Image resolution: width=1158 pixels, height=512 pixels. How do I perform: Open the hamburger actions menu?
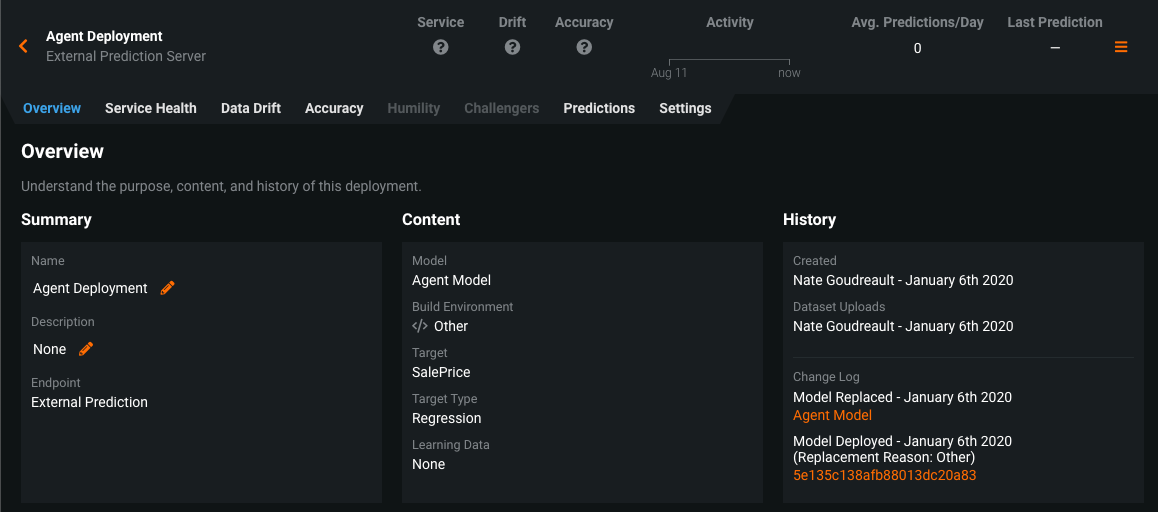(x=1121, y=47)
